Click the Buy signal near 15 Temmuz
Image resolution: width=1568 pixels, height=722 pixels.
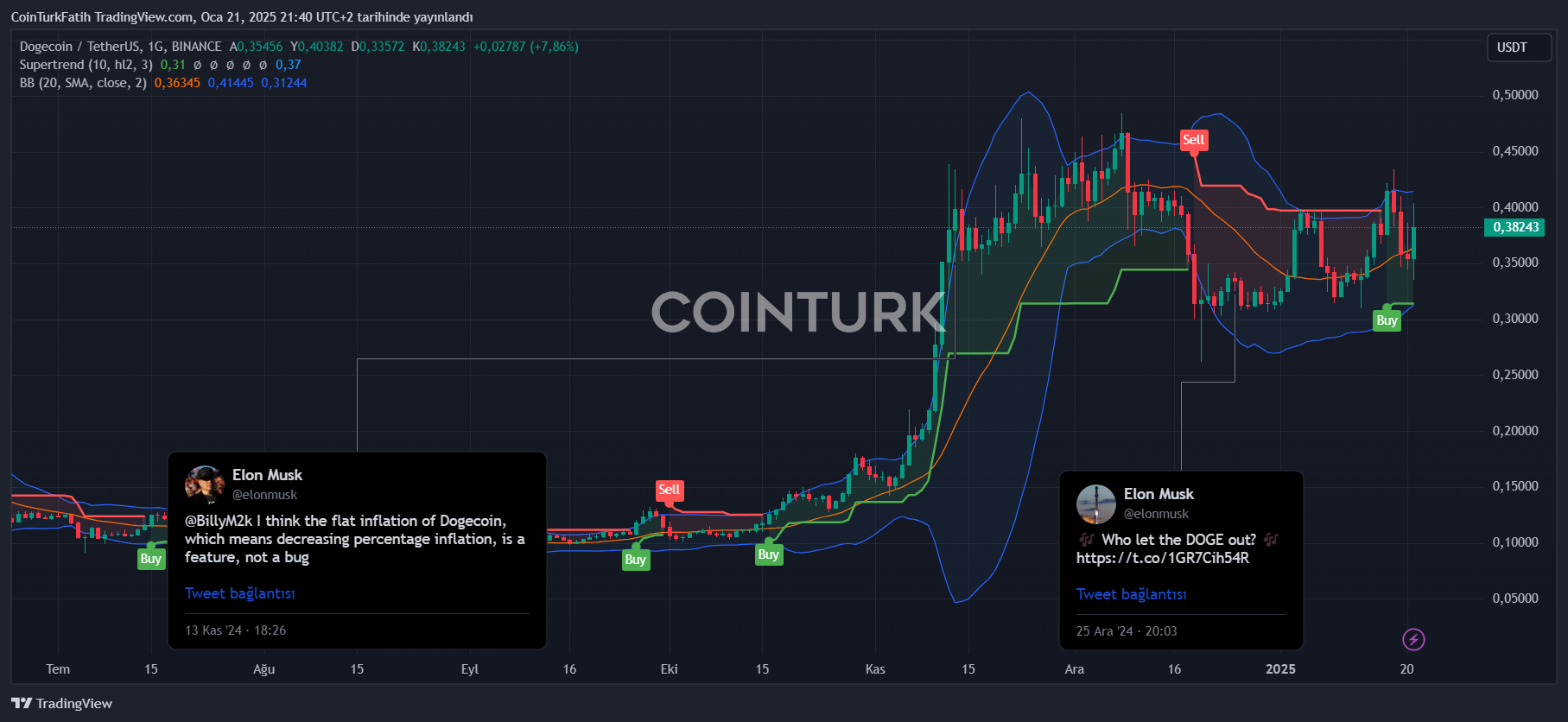[x=150, y=559]
